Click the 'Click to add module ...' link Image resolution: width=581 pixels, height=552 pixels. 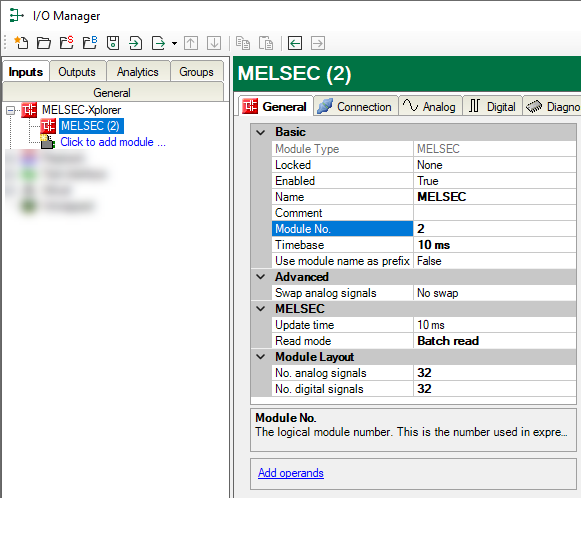coord(113,142)
